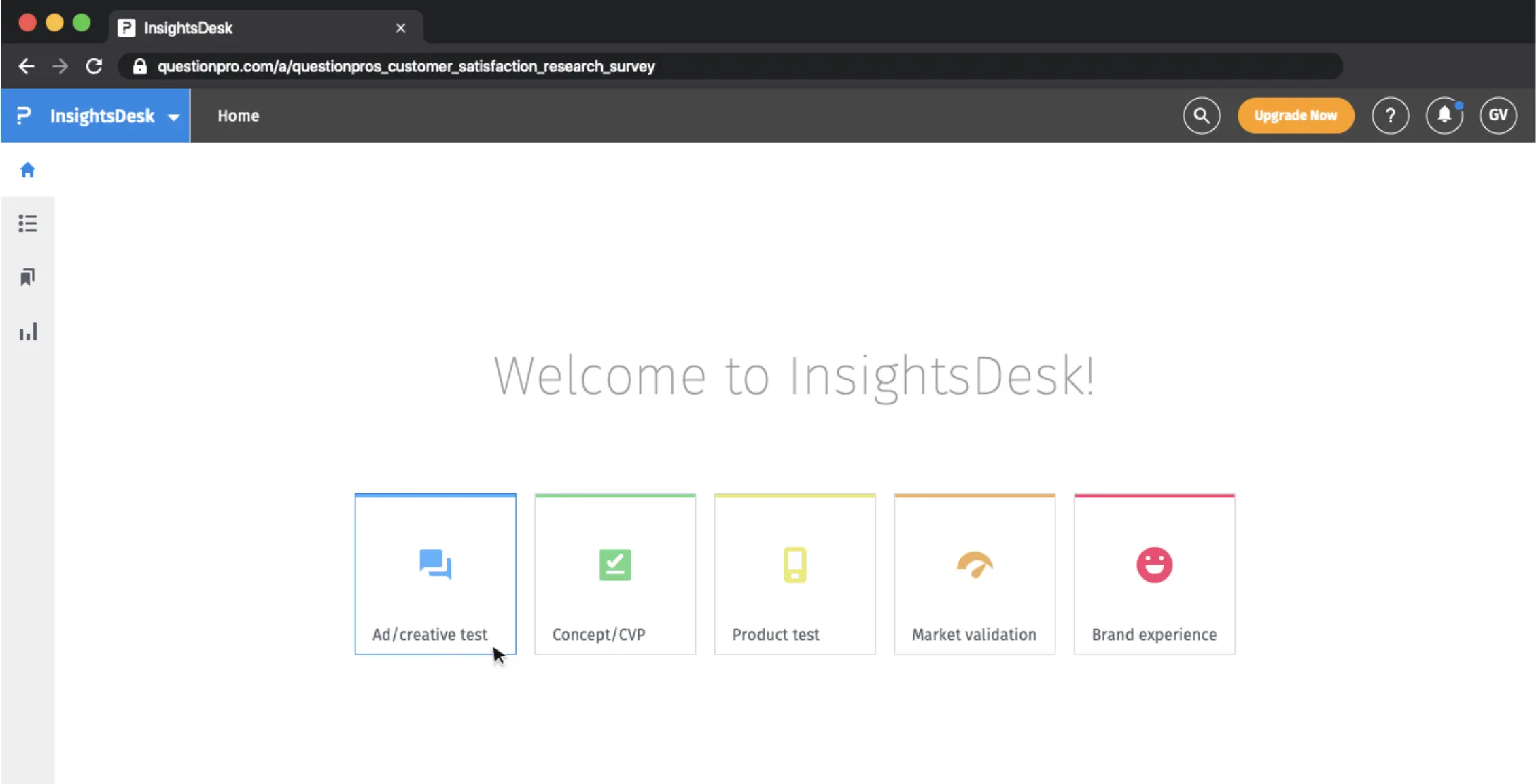Image resolution: width=1536 pixels, height=784 pixels.
Task: Click the Upgrade Now button
Action: click(1296, 115)
